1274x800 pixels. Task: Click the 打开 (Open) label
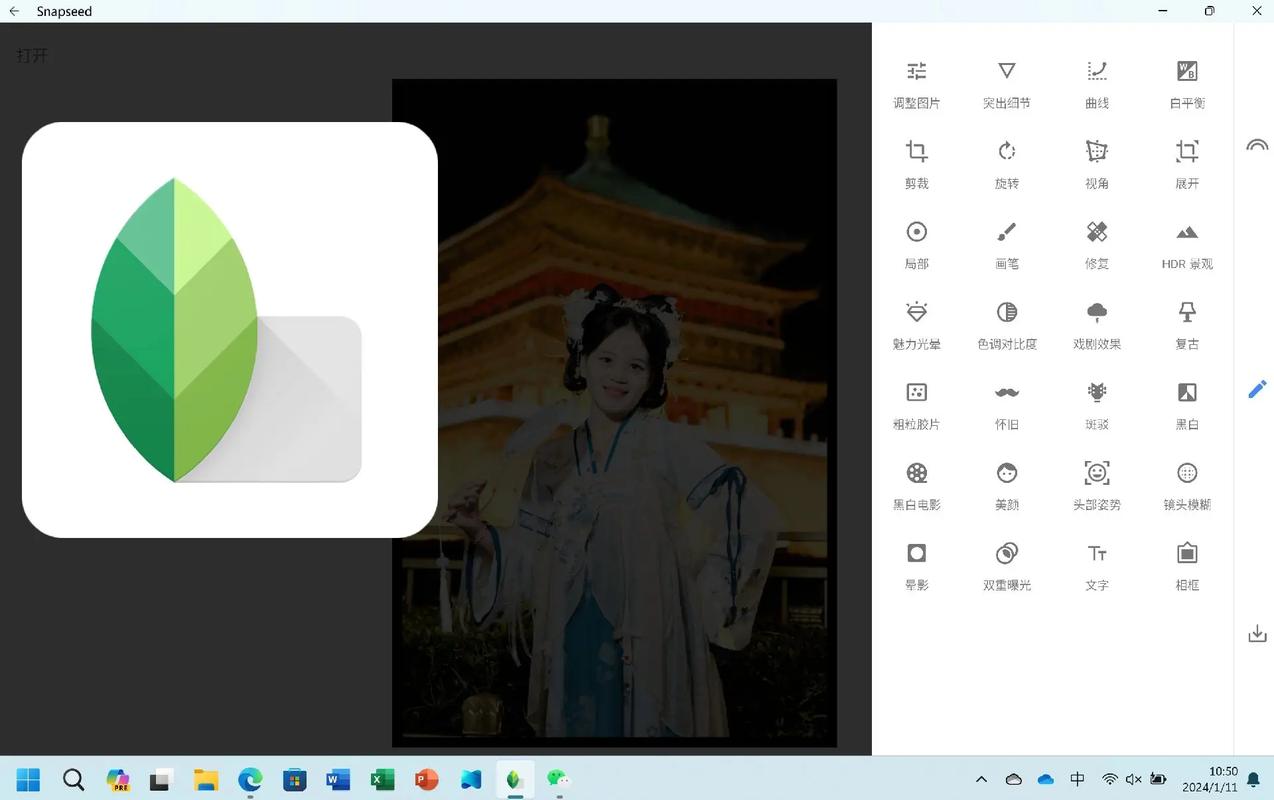click(31, 55)
